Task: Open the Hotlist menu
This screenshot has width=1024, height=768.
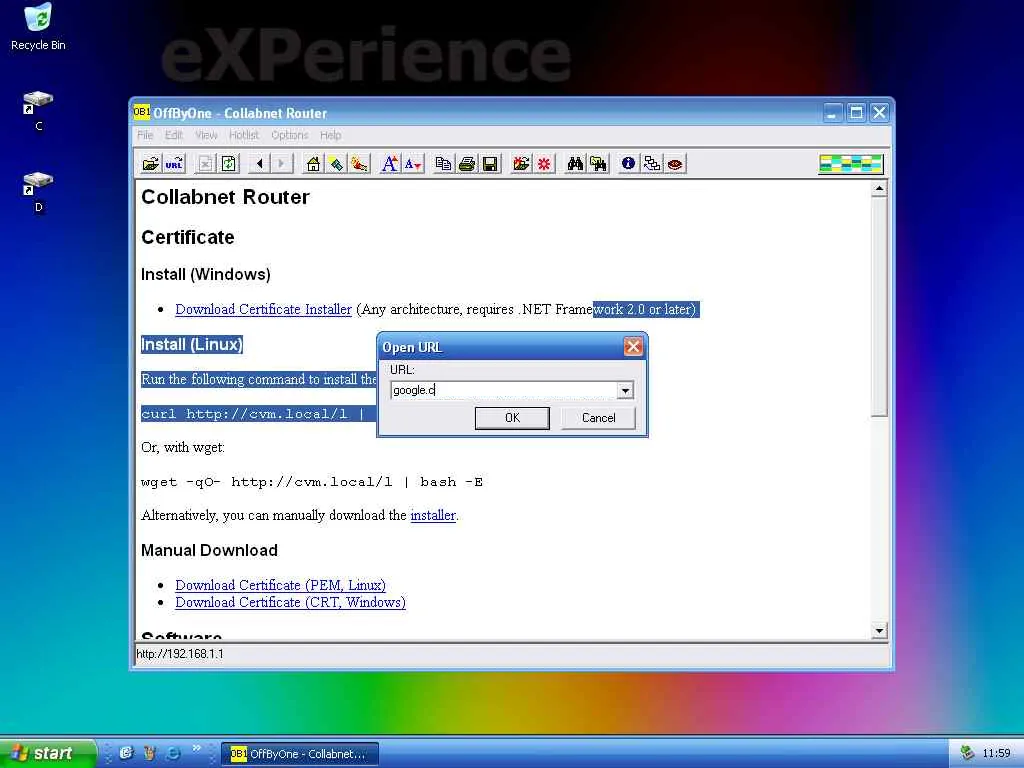Action: click(x=244, y=135)
